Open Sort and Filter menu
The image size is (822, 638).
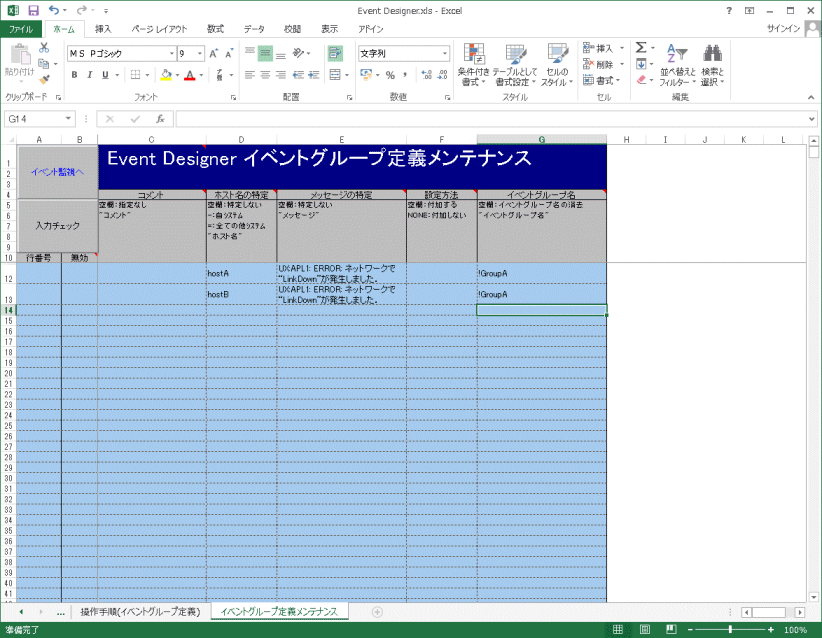click(x=677, y=65)
